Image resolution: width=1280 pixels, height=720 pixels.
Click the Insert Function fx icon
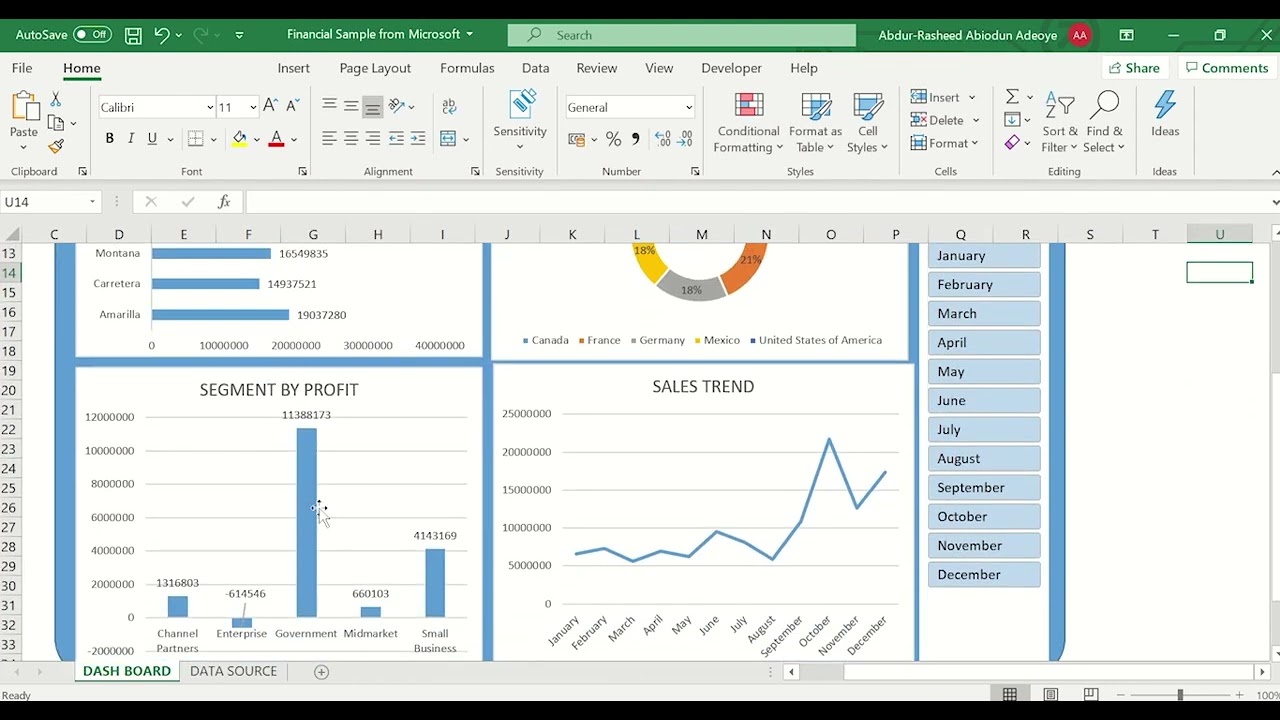[x=224, y=202]
